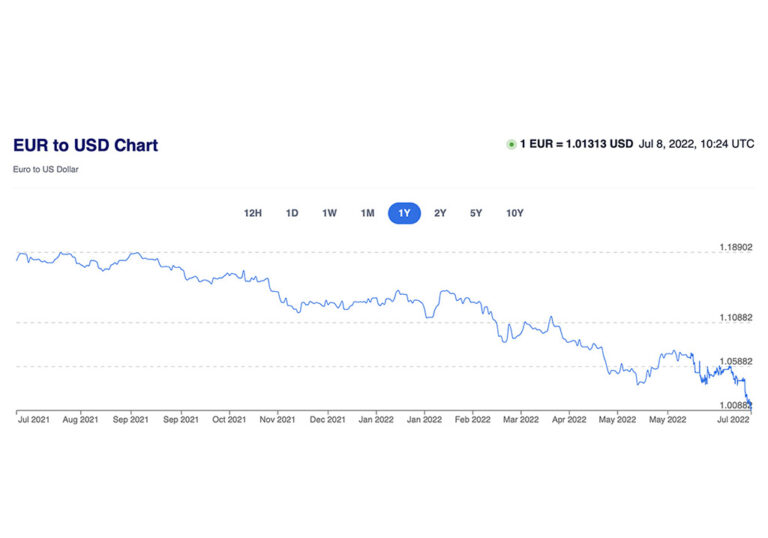This screenshot has width=768, height=538.
Task: Click the latest data point marker on chart
Action: coord(751,405)
